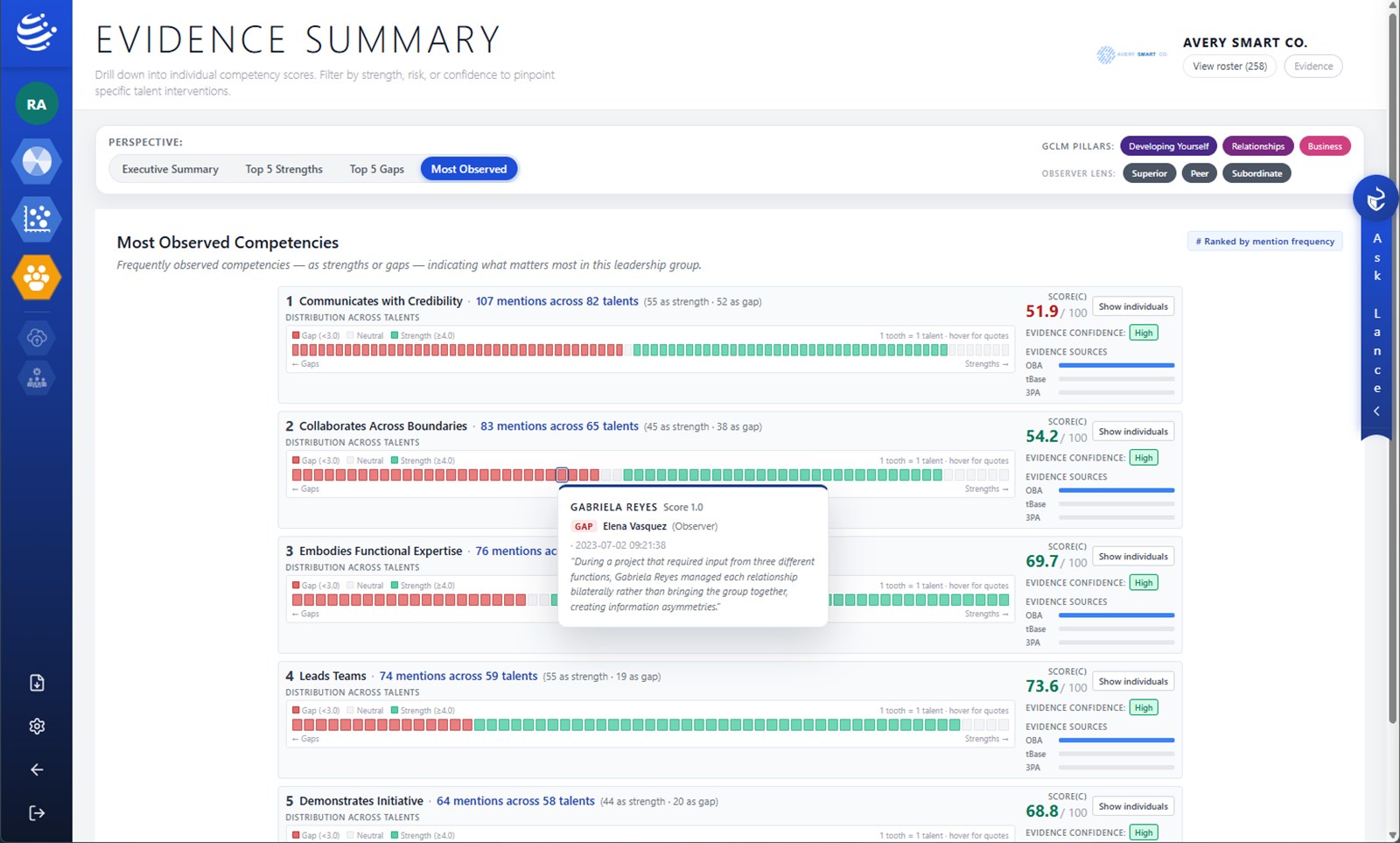Click first red gap tooth in Leads Teams row

click(x=297, y=725)
